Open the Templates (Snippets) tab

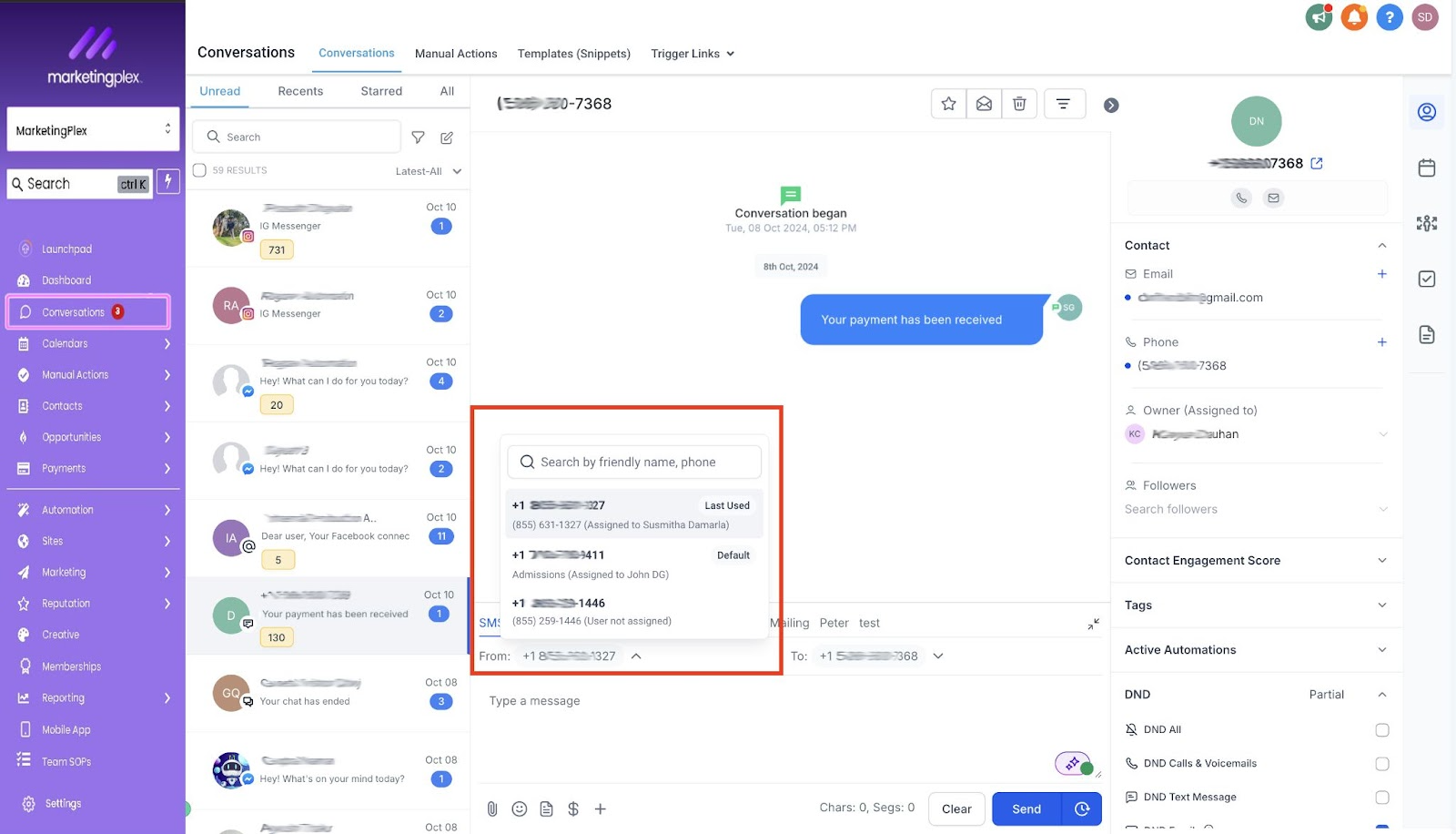[x=574, y=54]
